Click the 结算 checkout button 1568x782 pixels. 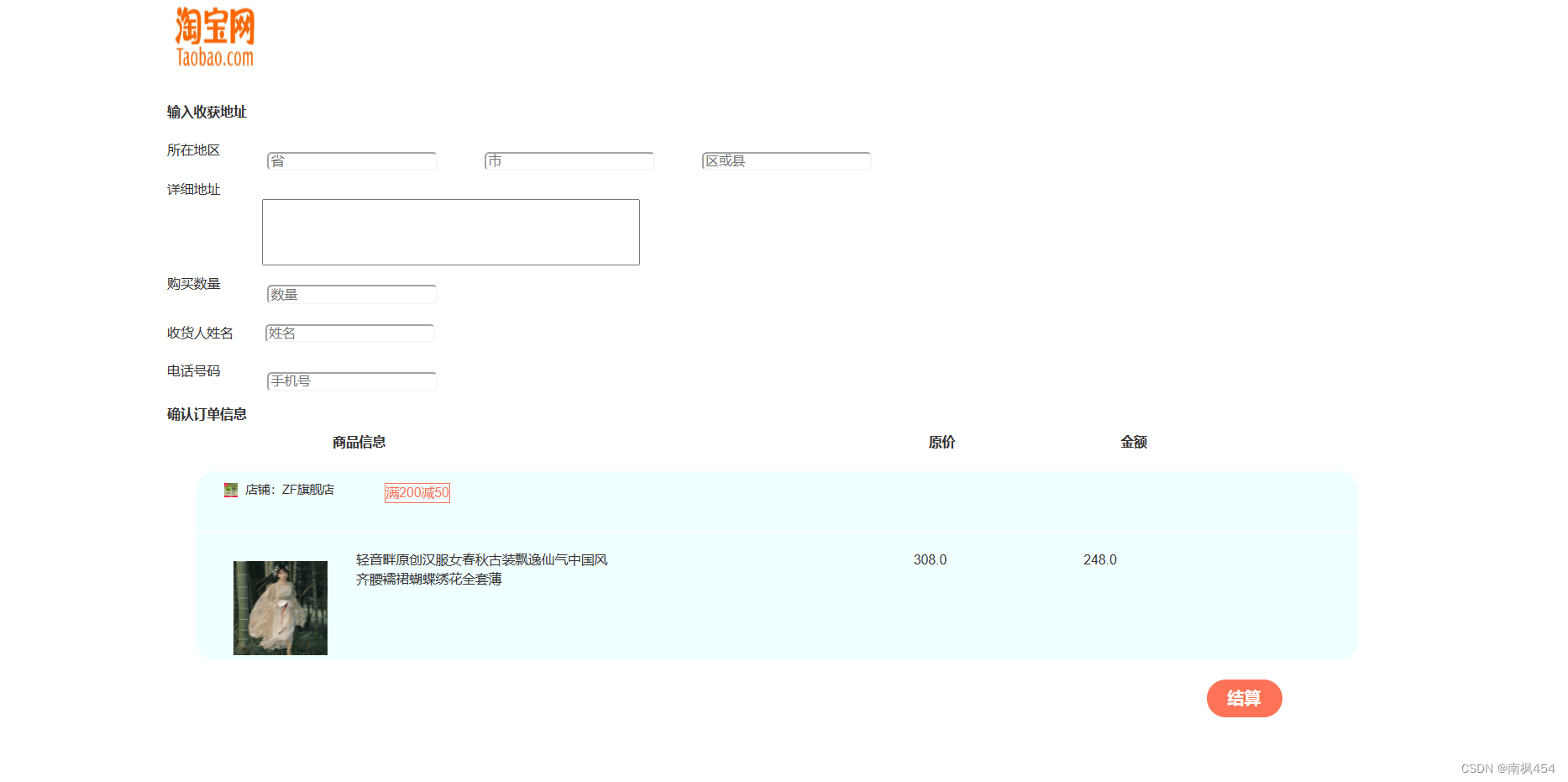click(1244, 698)
